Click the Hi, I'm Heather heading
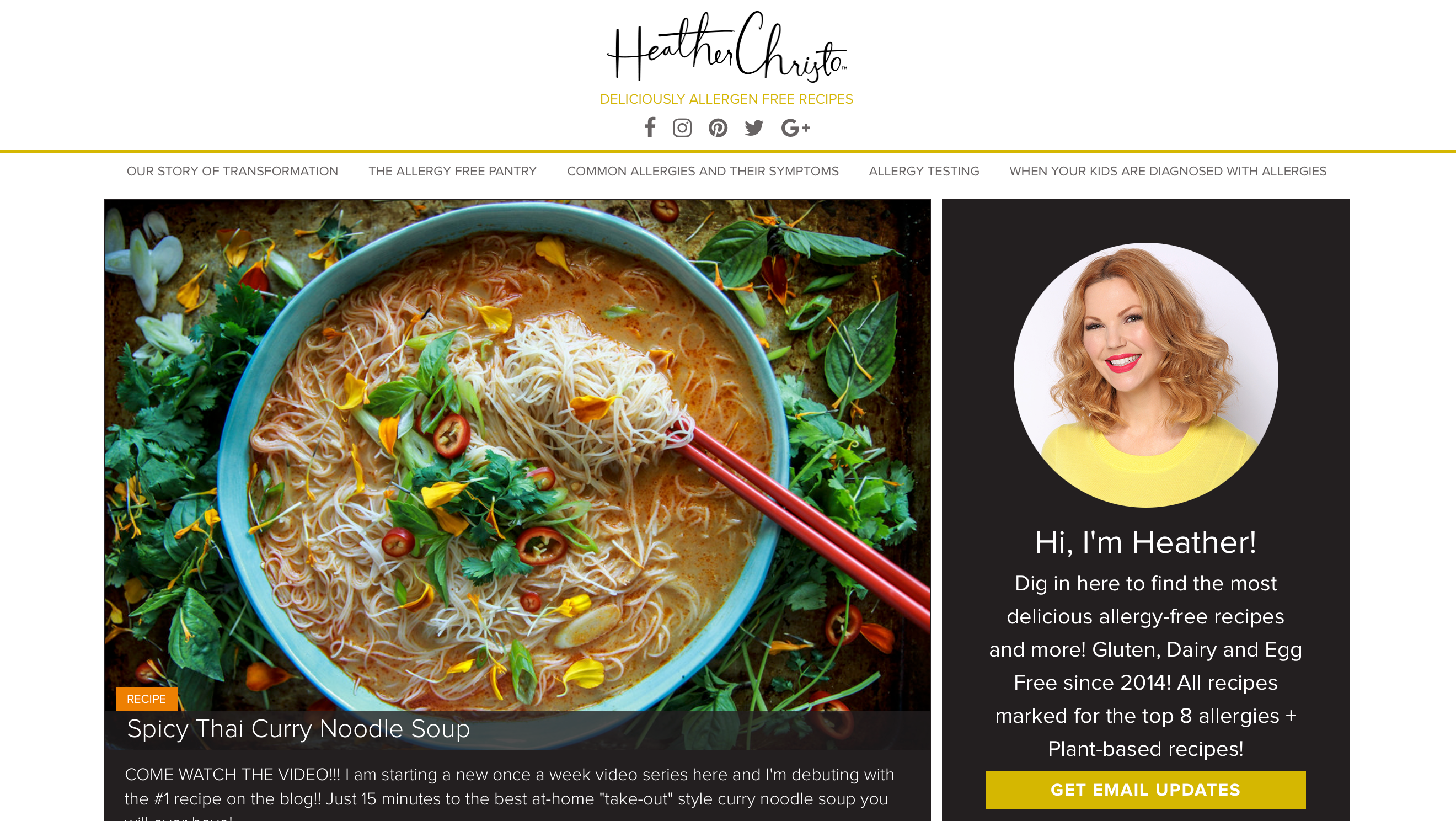This screenshot has width=1456, height=821. click(1145, 542)
